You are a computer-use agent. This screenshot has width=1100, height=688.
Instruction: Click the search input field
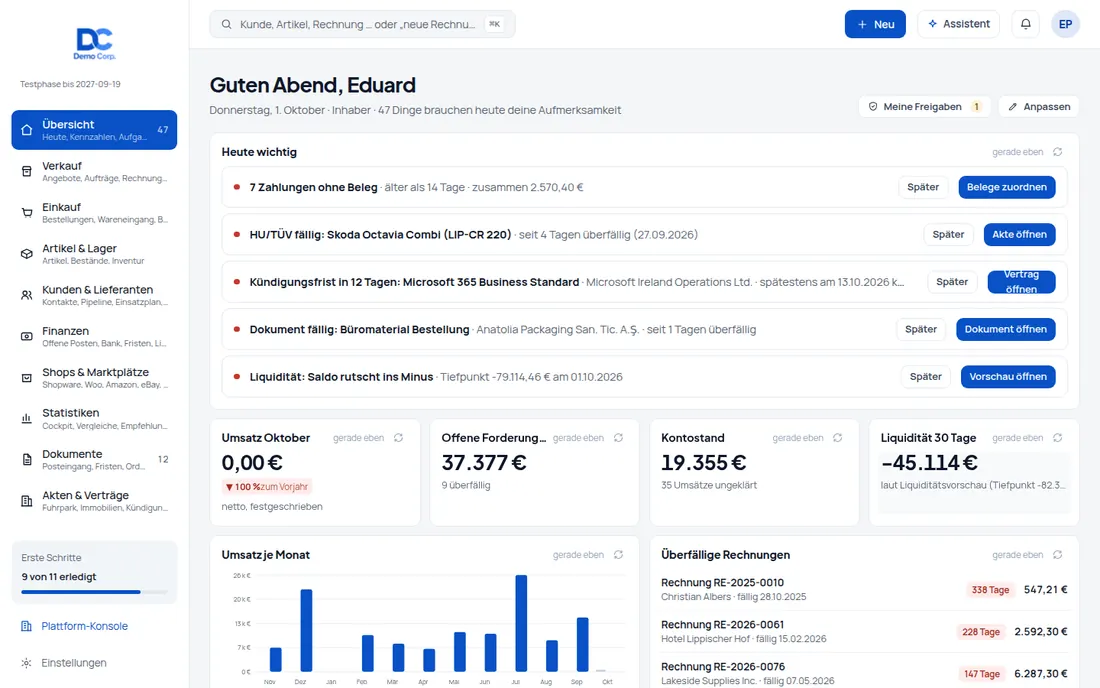click(362, 24)
